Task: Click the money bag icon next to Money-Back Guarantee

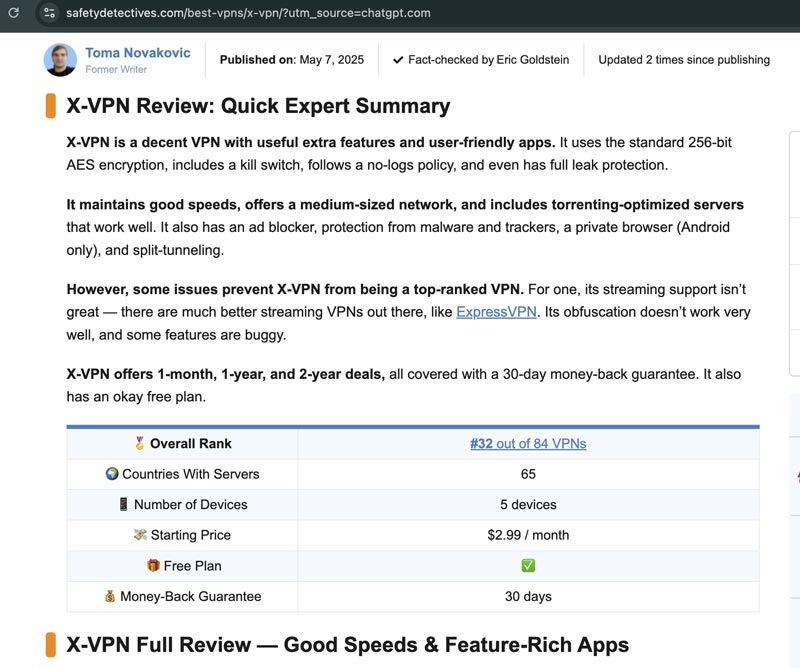Action: (x=108, y=595)
